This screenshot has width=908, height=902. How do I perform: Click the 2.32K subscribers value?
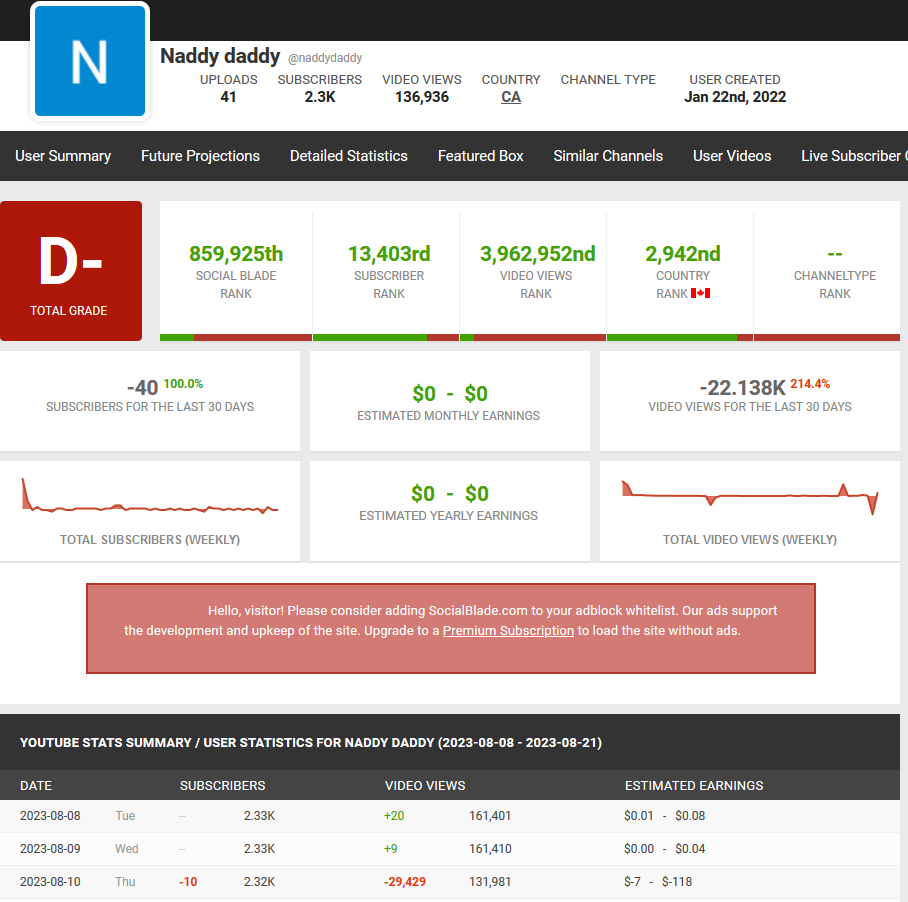click(259, 882)
